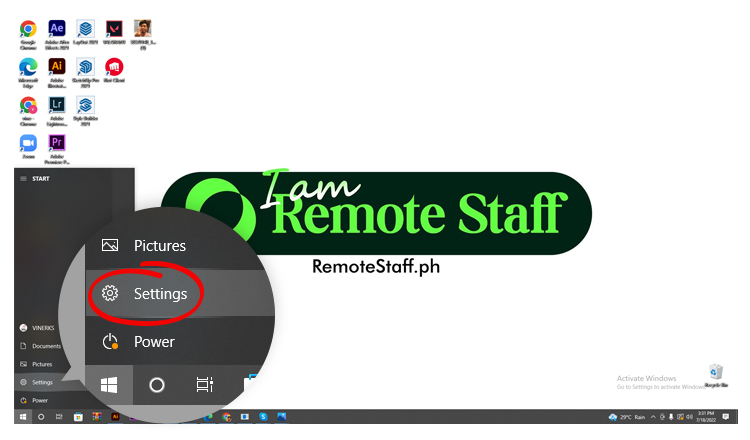750x440 pixels.
Task: Launch Adobe Illustrator from the desktop
Action: pos(57,72)
